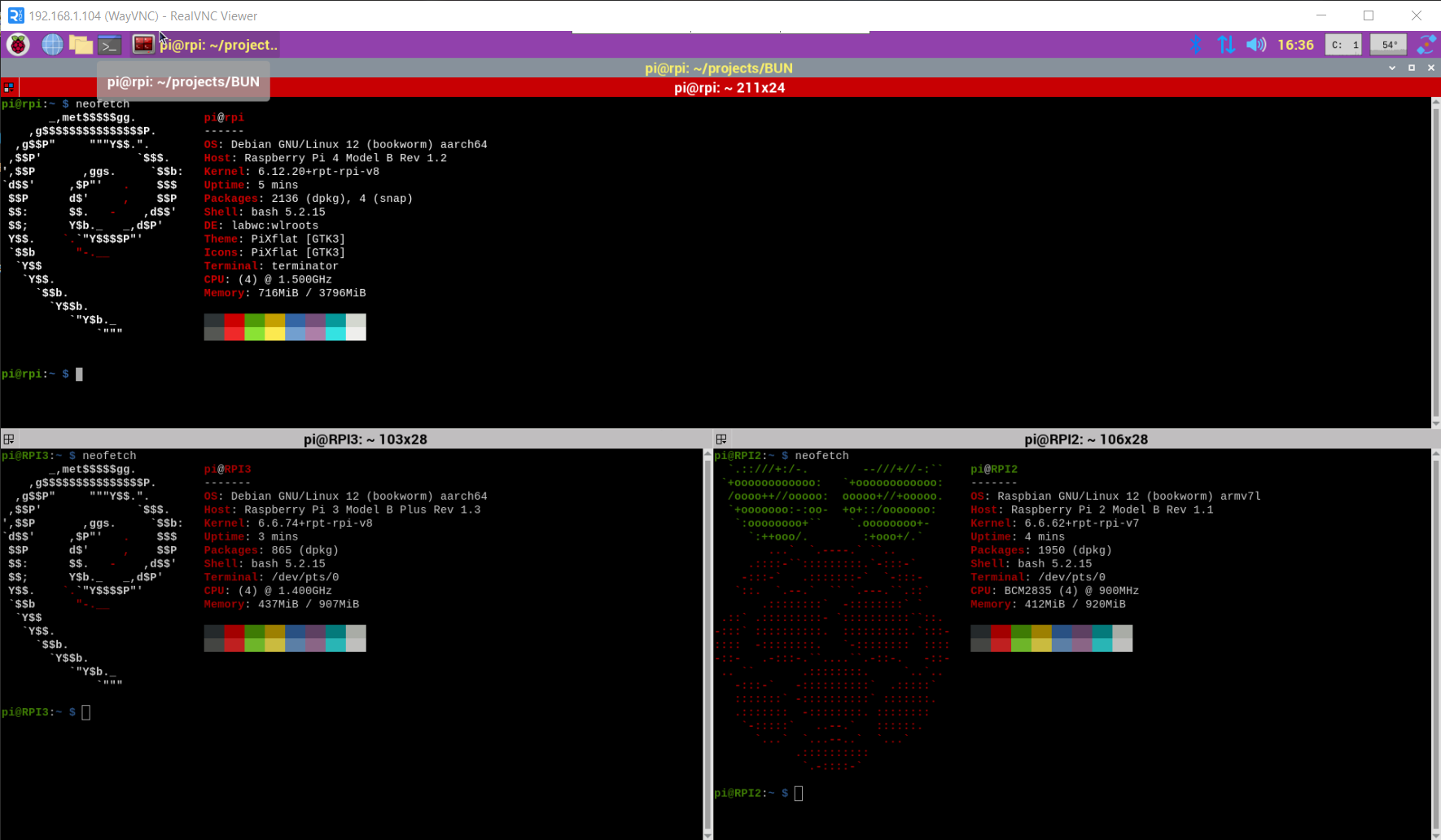Click the line Kernel: 6.6.62+rpt-rpi-v7
The height and width of the screenshot is (840, 1441).
[1055, 523]
